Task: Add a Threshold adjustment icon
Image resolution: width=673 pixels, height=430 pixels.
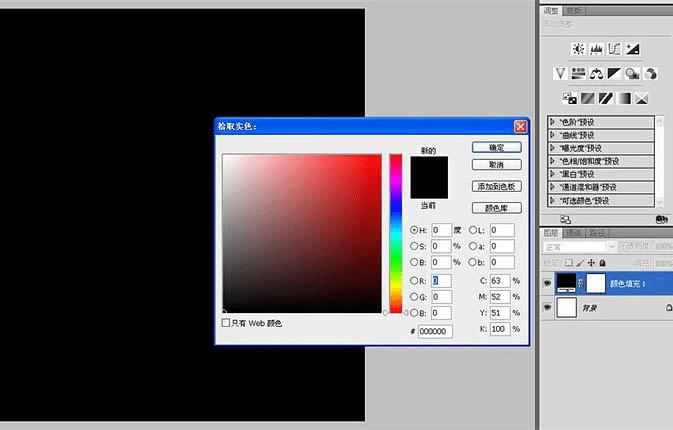Action: tap(606, 98)
